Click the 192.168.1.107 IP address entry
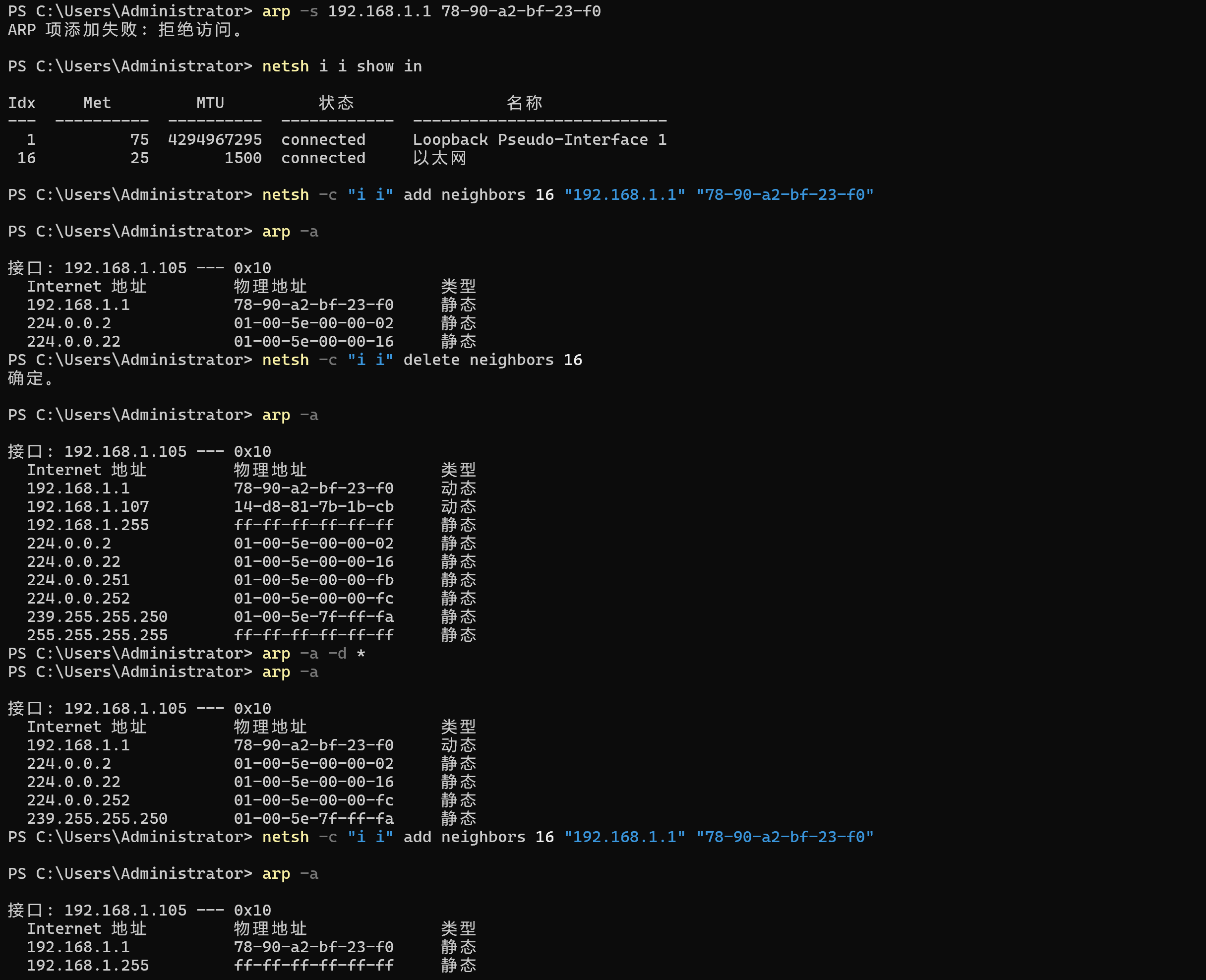This screenshot has height=980, width=1206. click(87, 507)
